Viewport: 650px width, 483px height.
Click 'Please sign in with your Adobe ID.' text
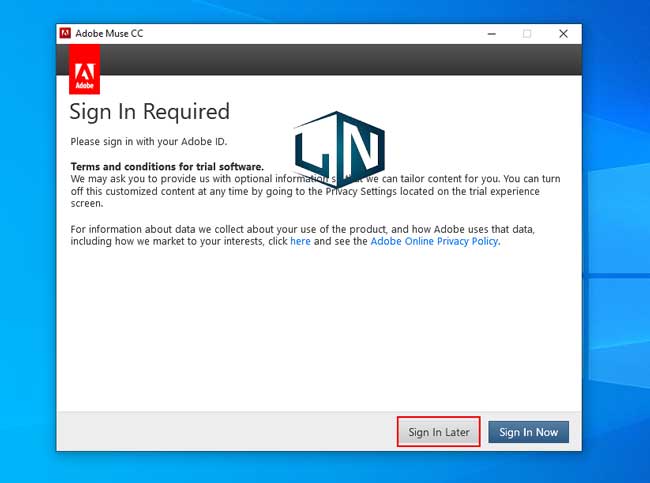149,141
